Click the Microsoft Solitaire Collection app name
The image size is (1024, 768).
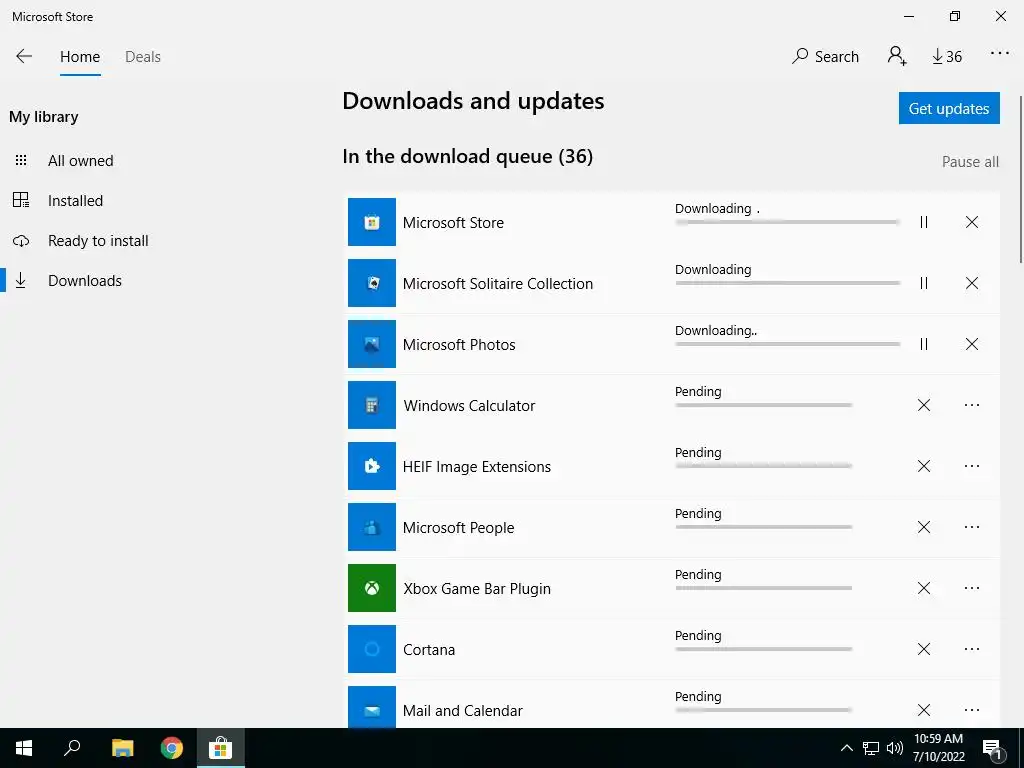(x=498, y=283)
